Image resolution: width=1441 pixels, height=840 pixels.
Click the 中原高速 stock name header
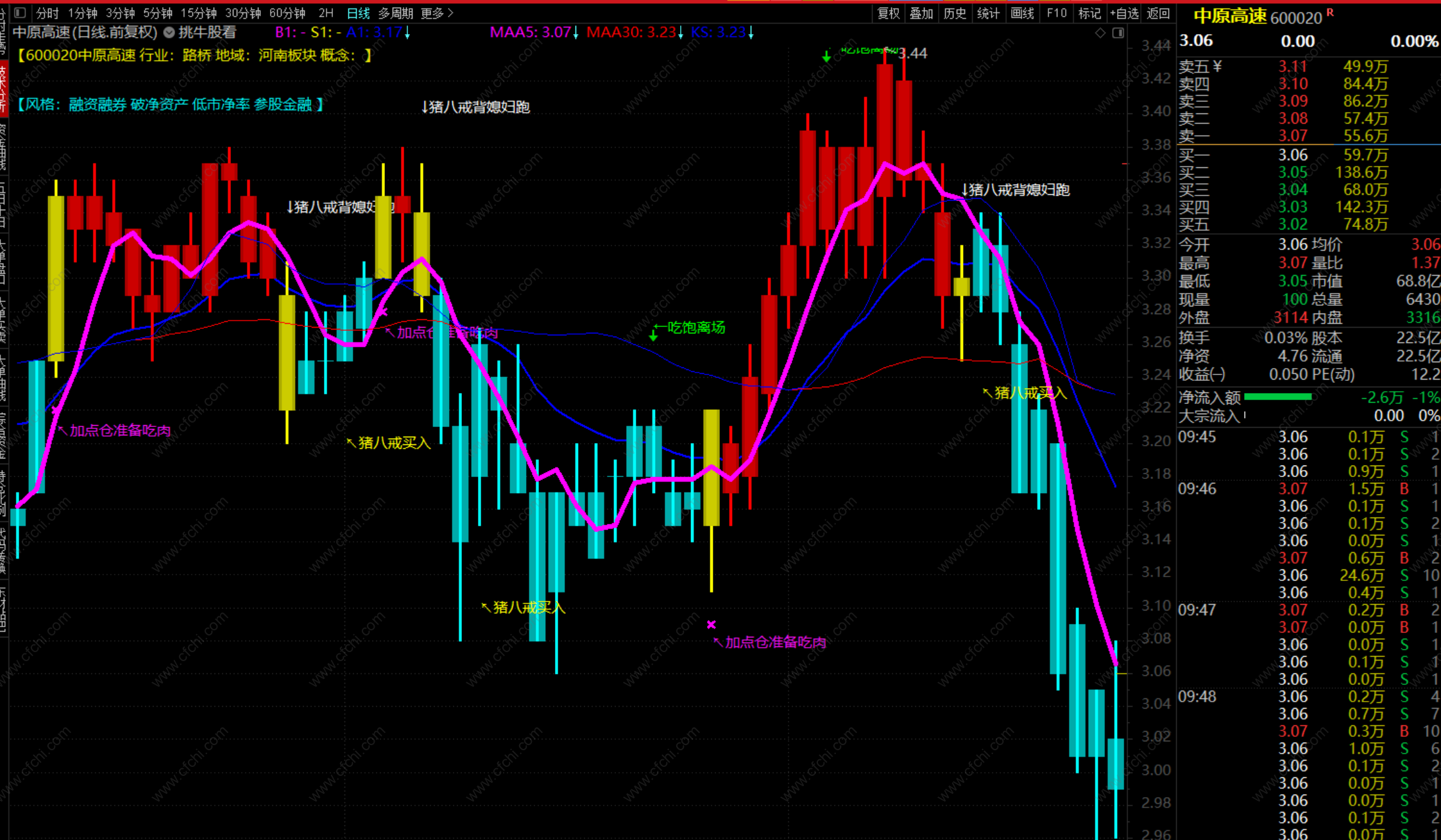point(1229,16)
